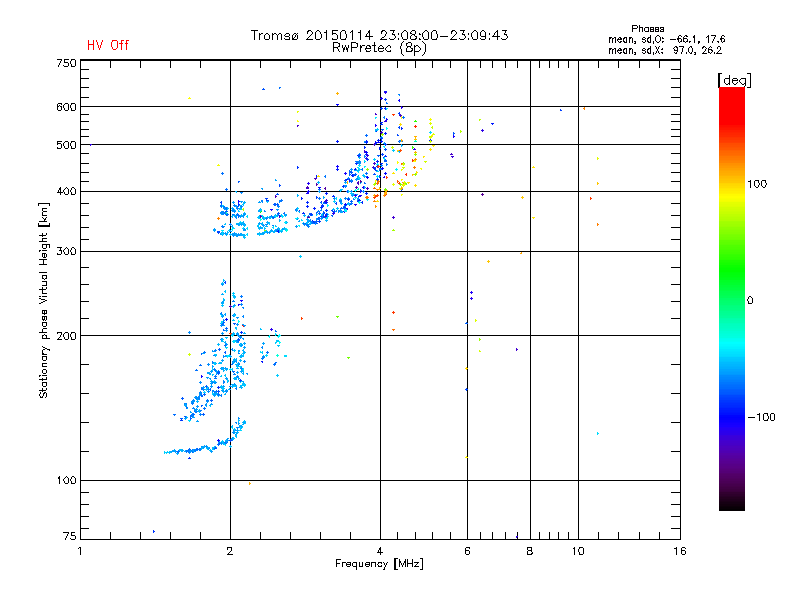Click the colorbar label '100'

[x=757, y=184]
